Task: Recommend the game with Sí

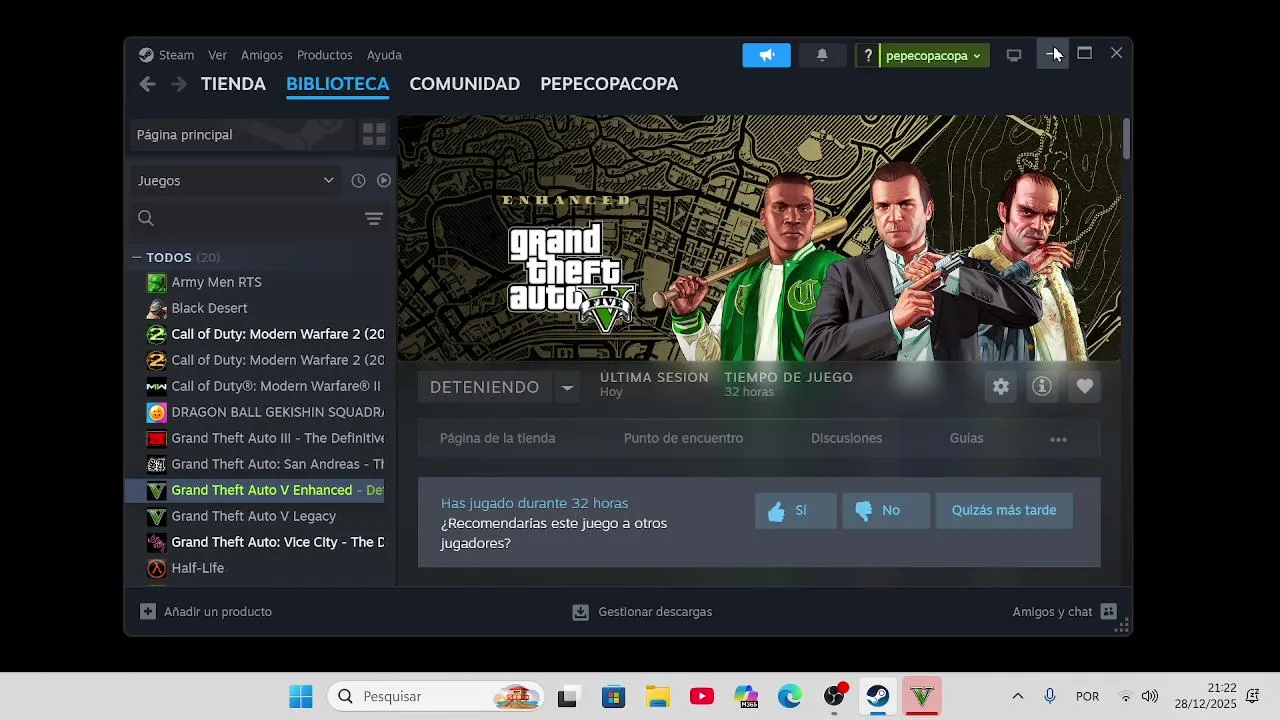Action: [x=795, y=510]
